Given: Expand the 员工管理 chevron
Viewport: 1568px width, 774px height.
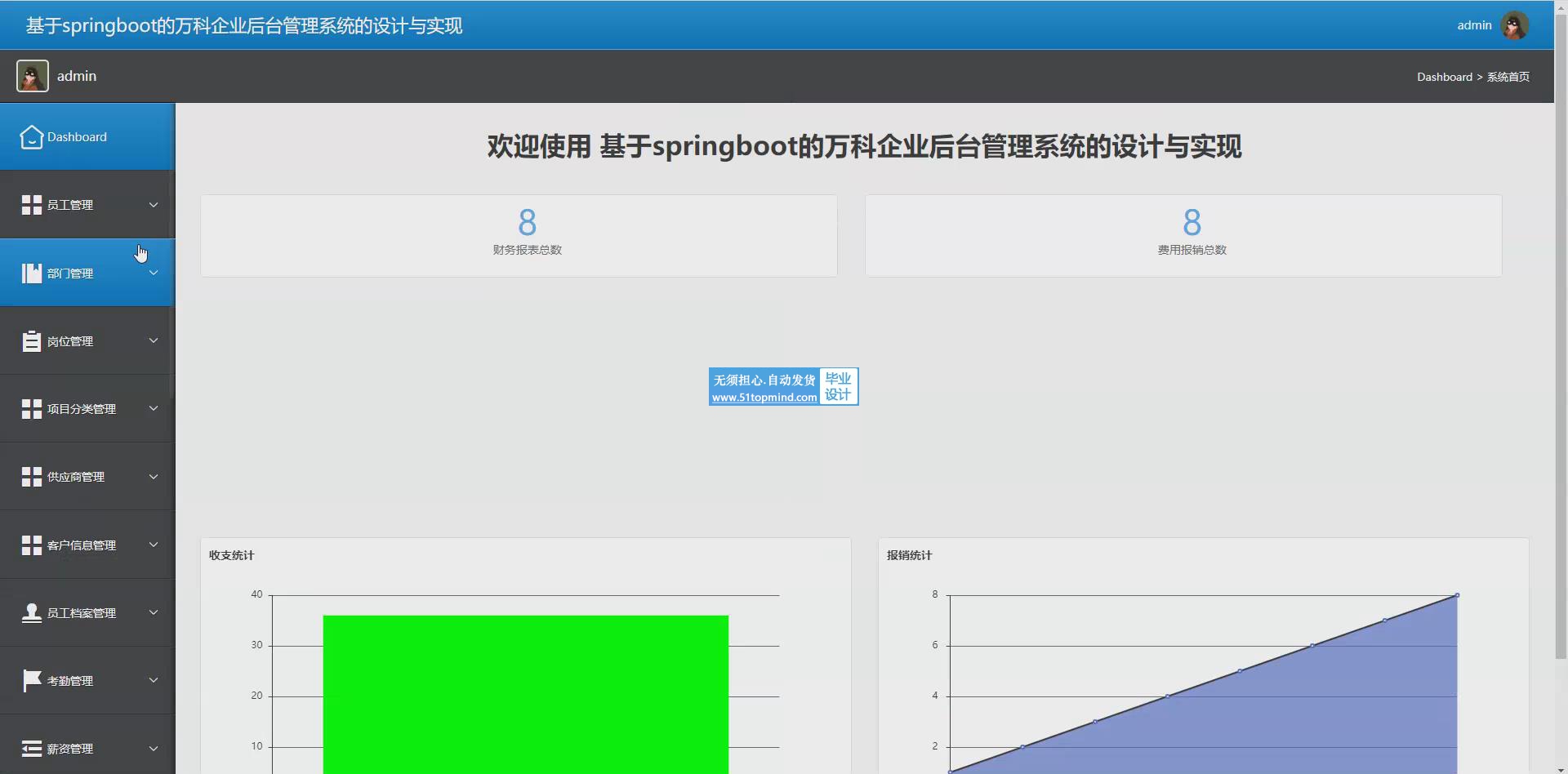Looking at the screenshot, I should (x=154, y=205).
